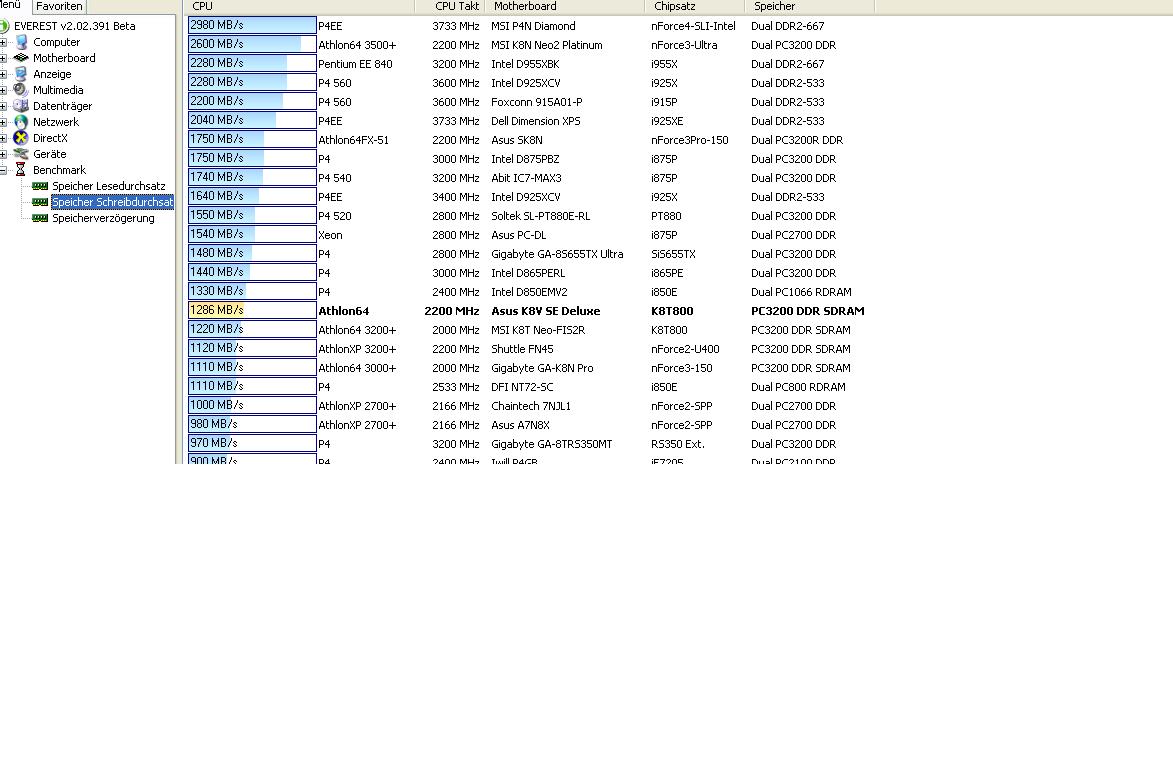Sort by the Chipsatz column header
The width and height of the screenshot is (1173, 768).
click(x=695, y=6)
